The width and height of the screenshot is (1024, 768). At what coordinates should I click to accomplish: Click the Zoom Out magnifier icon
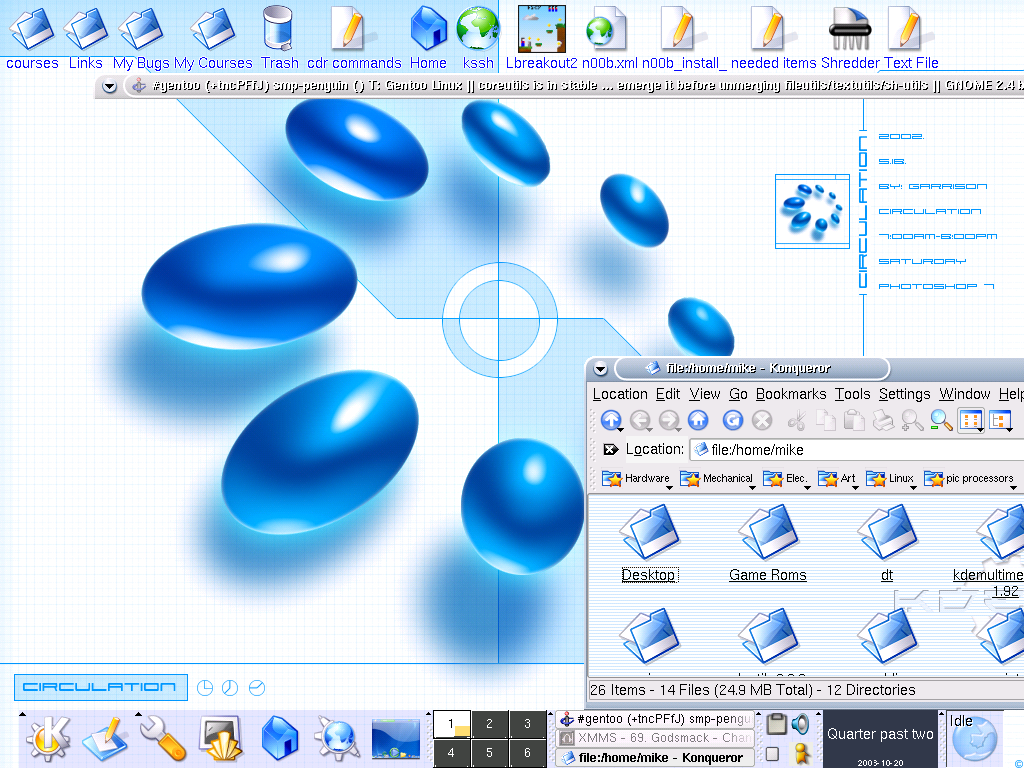click(x=940, y=420)
